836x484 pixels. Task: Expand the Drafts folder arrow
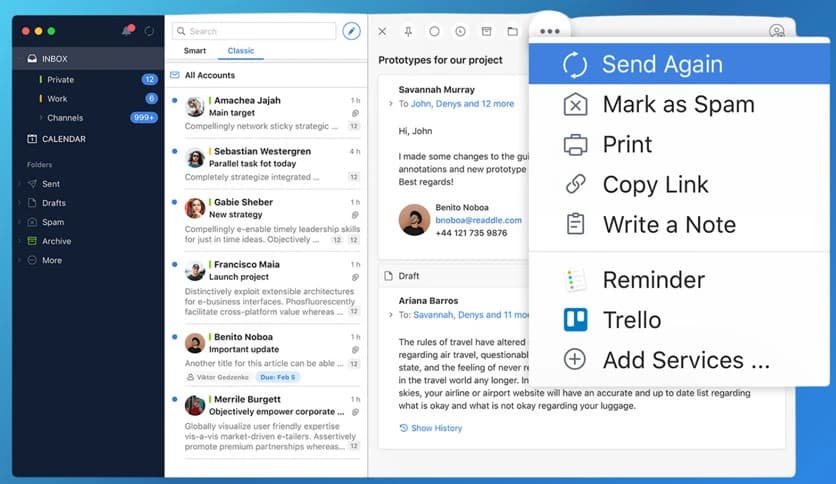(x=20, y=203)
